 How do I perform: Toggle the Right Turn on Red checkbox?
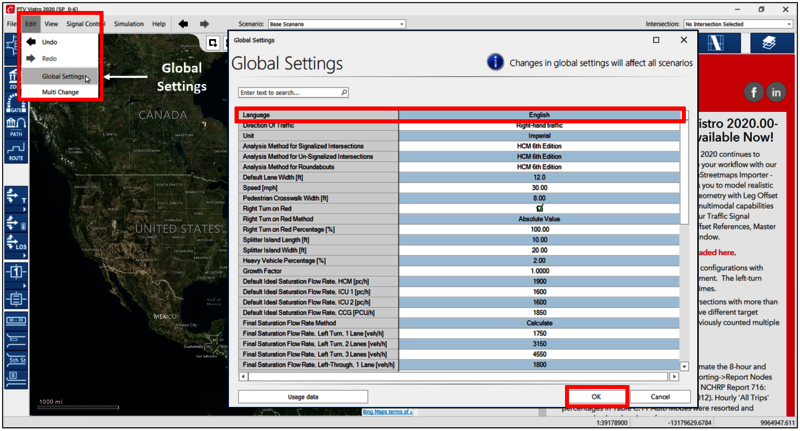click(x=540, y=208)
